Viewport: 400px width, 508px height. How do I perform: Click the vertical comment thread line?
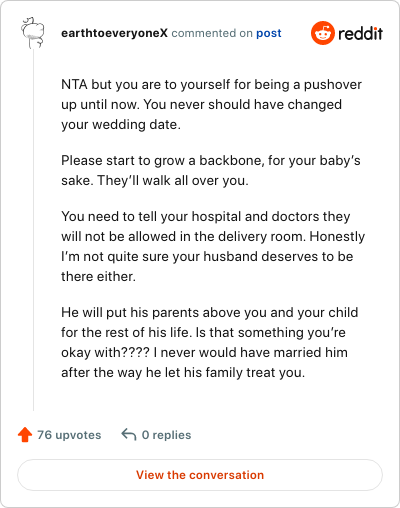pos(33,230)
